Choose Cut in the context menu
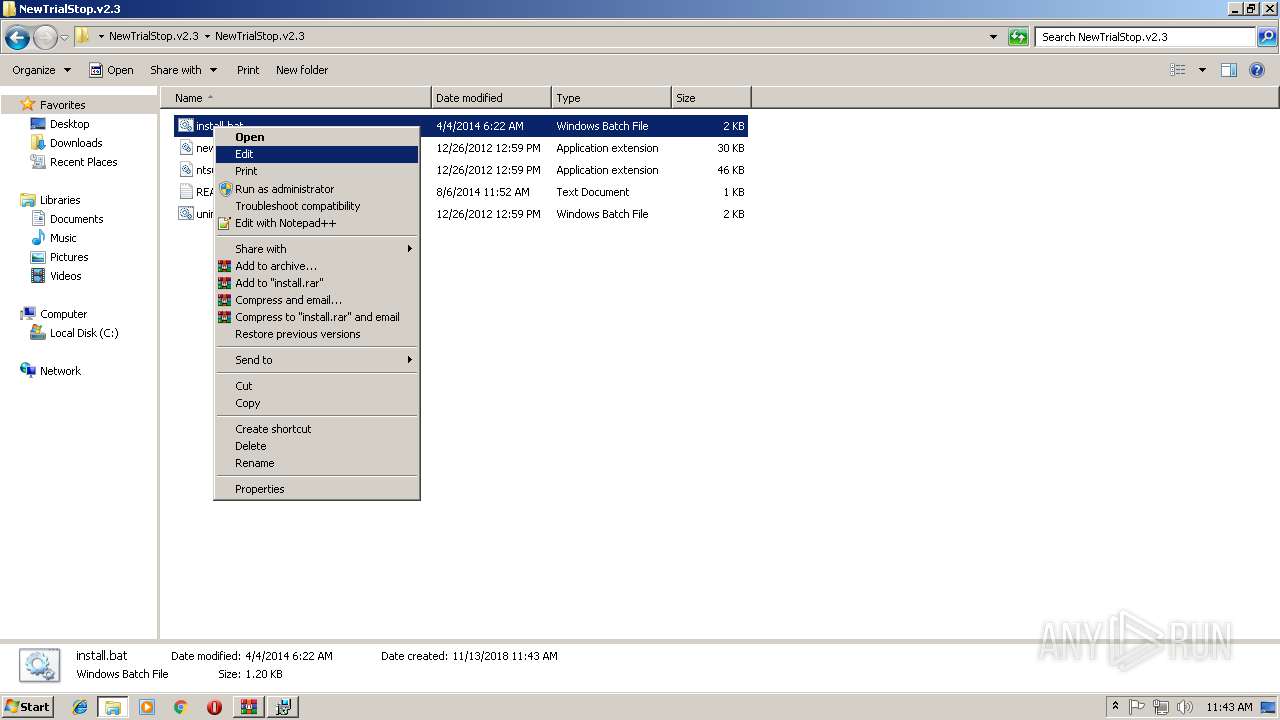 [317, 386]
